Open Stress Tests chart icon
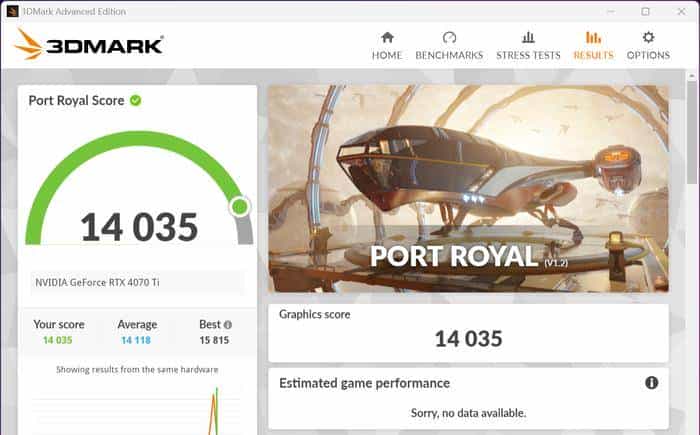 tap(528, 37)
